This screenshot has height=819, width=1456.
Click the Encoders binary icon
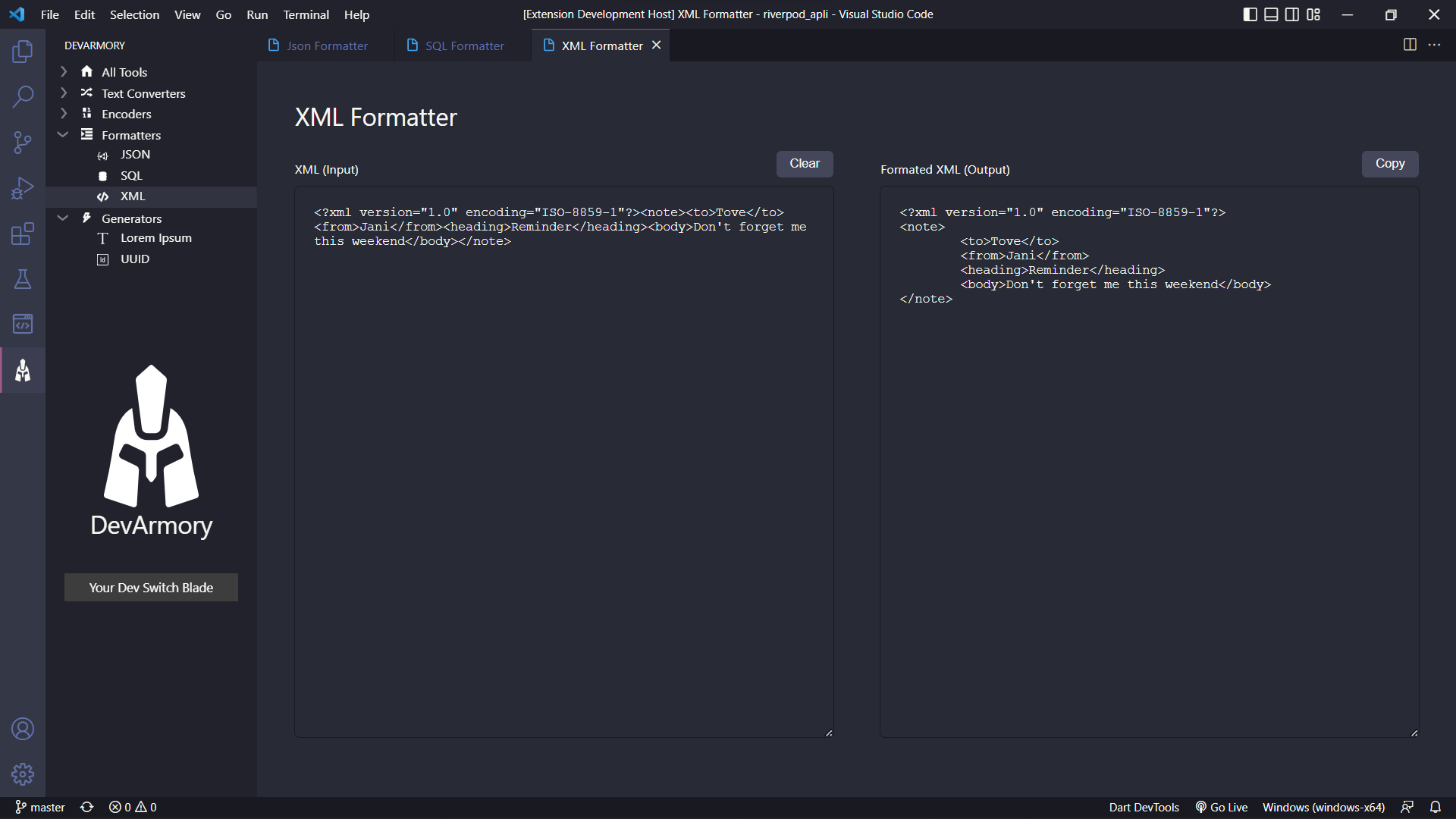[86, 113]
